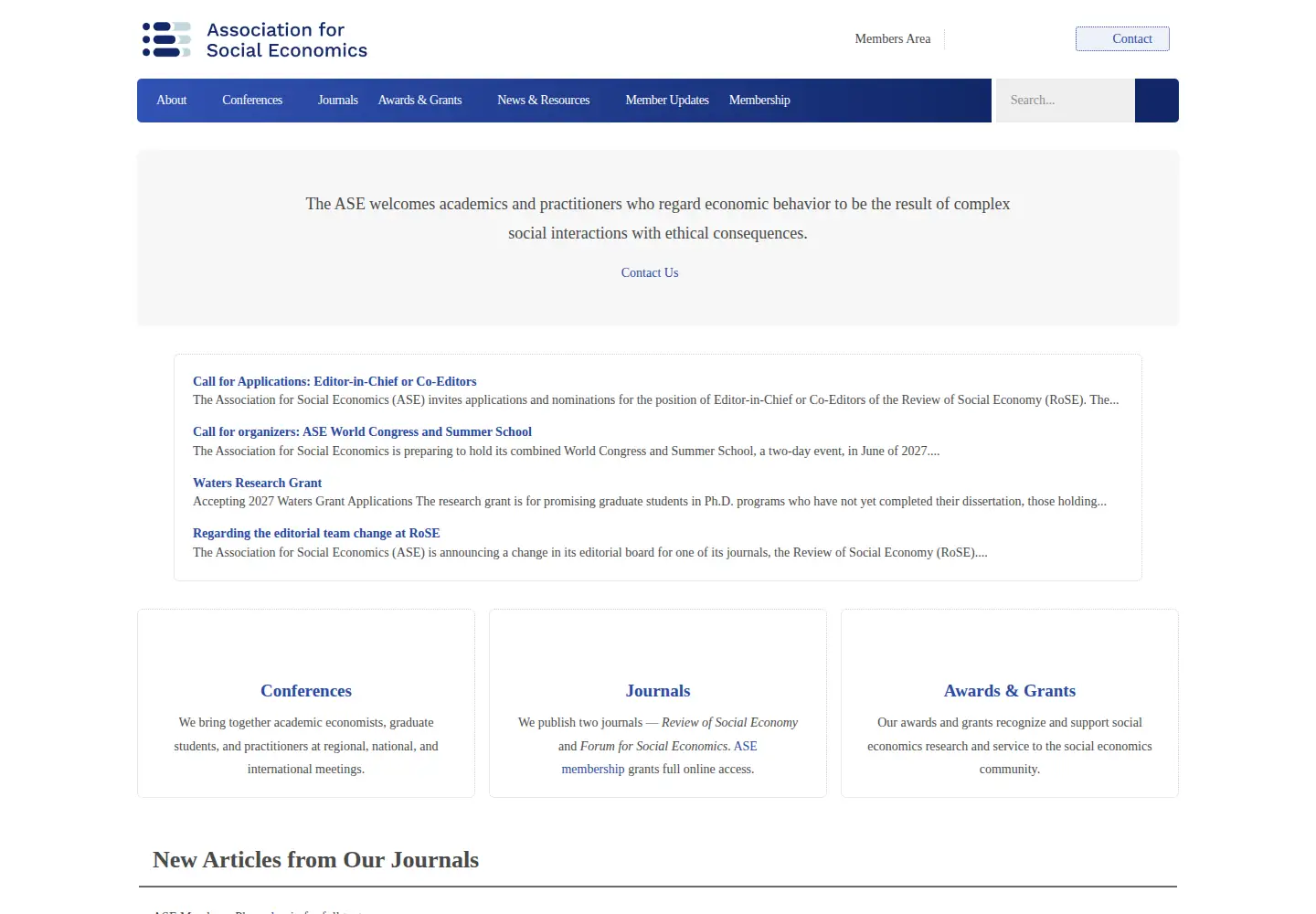Click the 'New Articles from Our Journals' heading
This screenshot has height=914, width=1316.
[x=316, y=860]
